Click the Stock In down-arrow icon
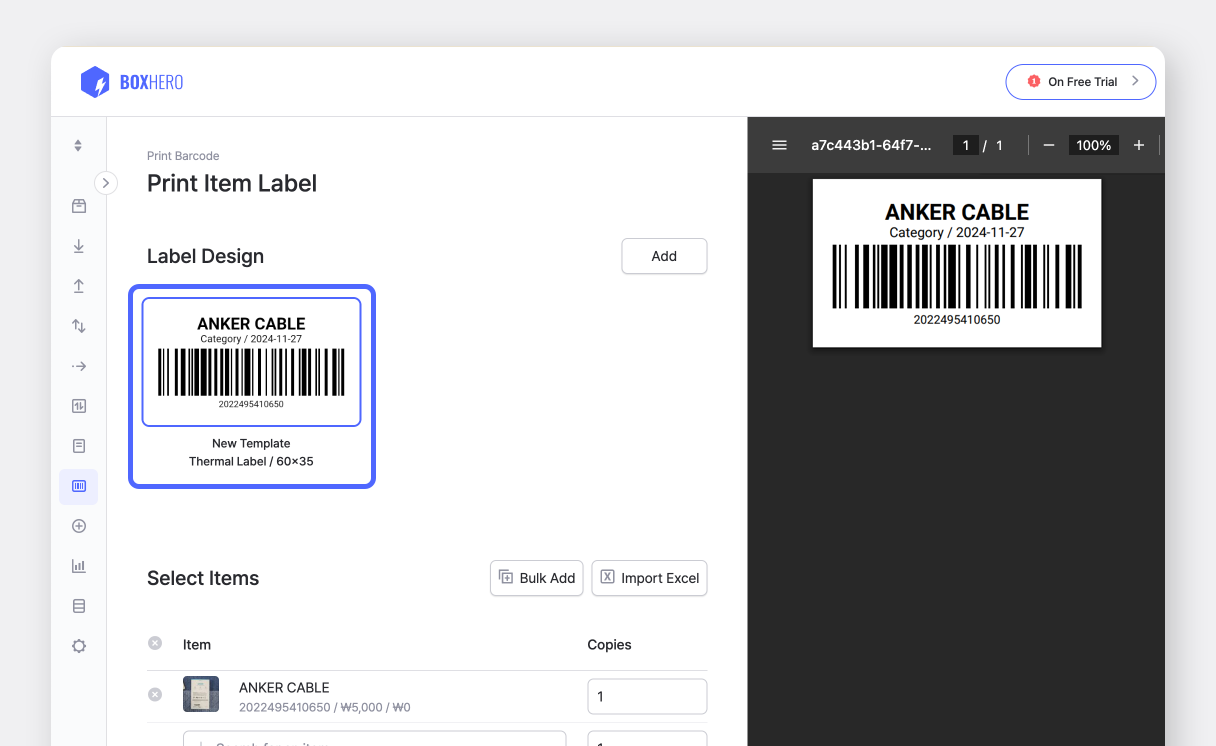The width and height of the screenshot is (1216, 746). pos(79,246)
